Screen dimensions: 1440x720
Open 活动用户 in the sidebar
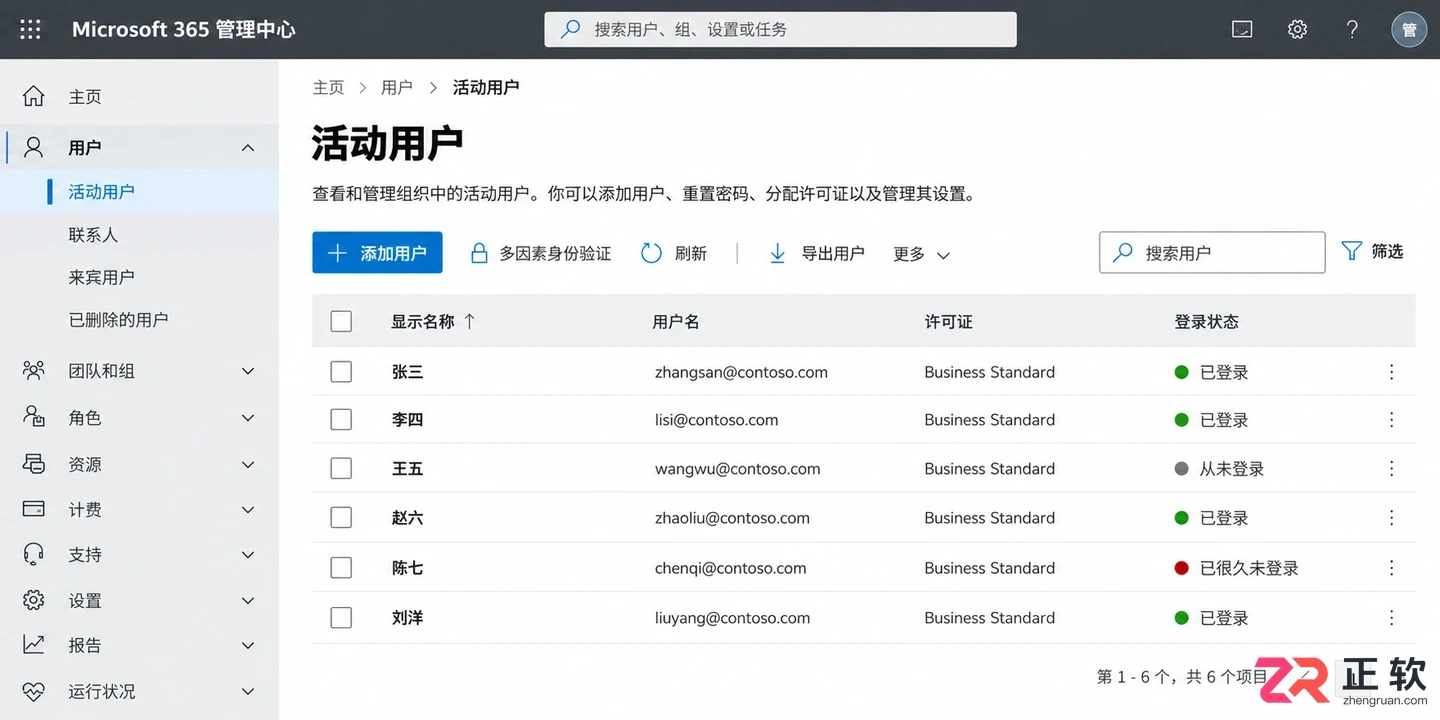tap(101, 191)
